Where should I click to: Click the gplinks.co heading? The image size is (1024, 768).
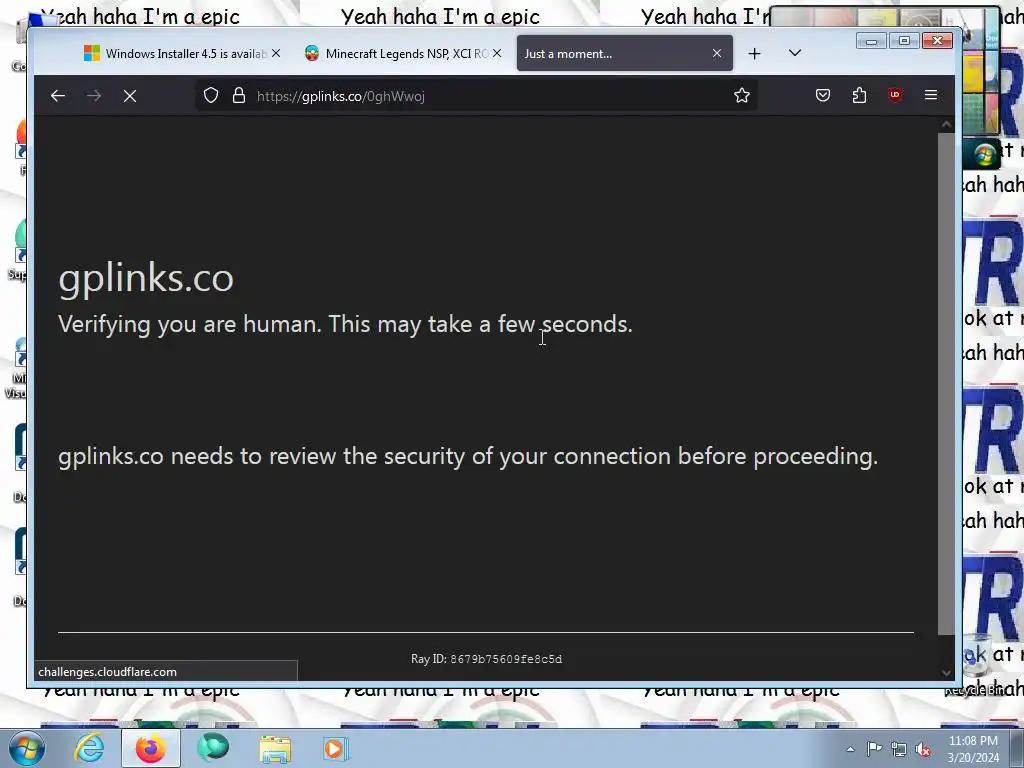point(146,278)
